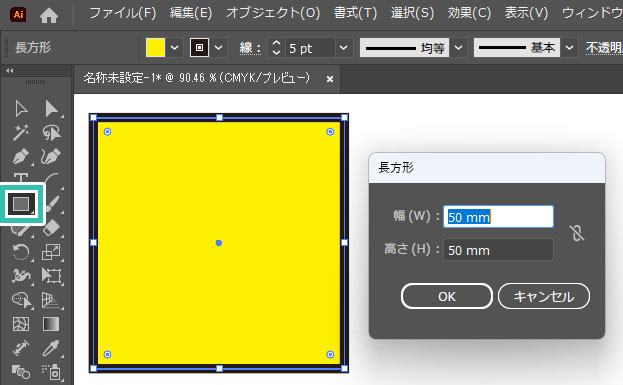Open the stroke weight 5 pt dropdown
623x385 pixels.
pyautogui.click(x=344, y=48)
